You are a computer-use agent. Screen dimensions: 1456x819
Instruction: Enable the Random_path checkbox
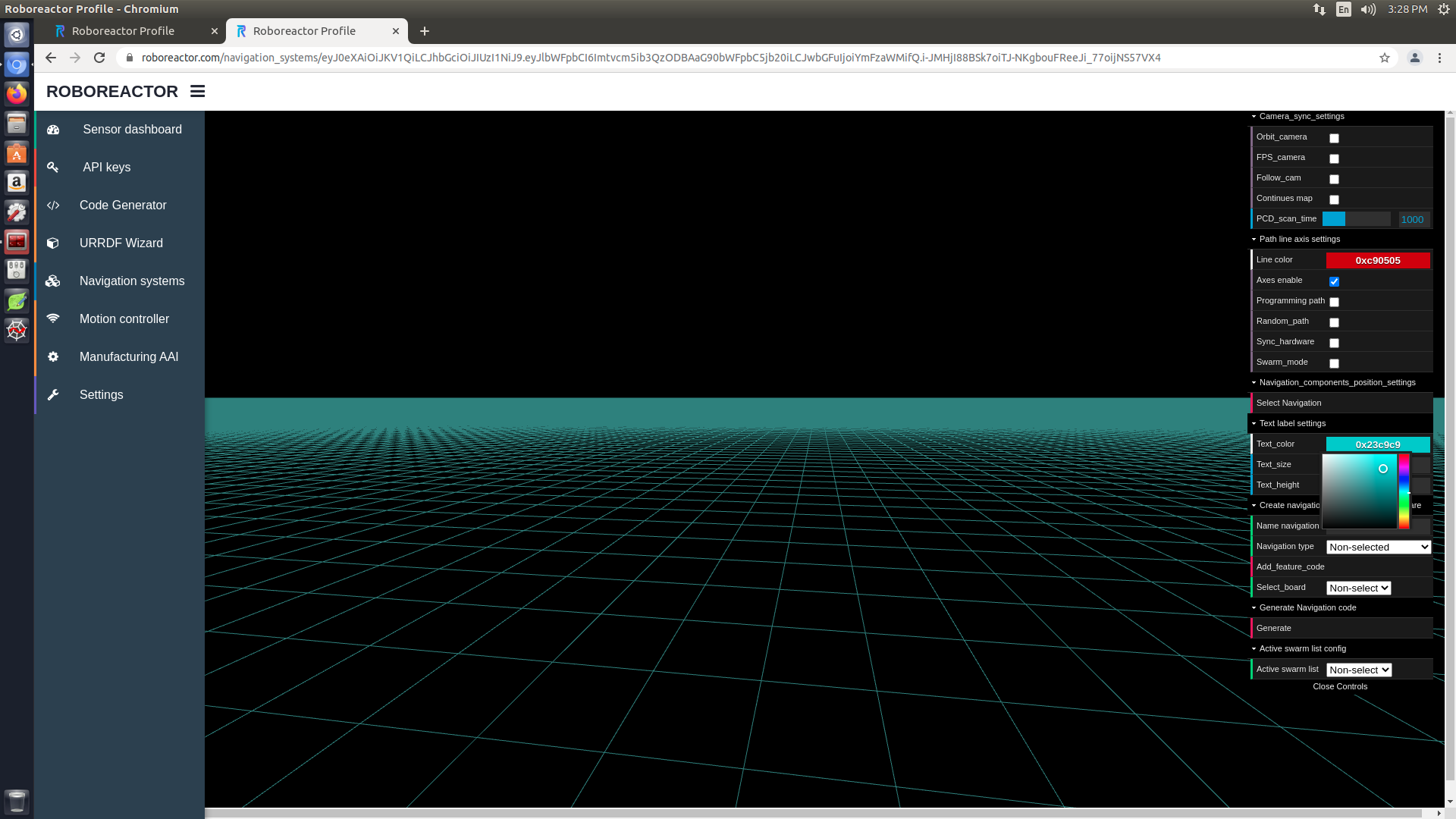(1334, 322)
